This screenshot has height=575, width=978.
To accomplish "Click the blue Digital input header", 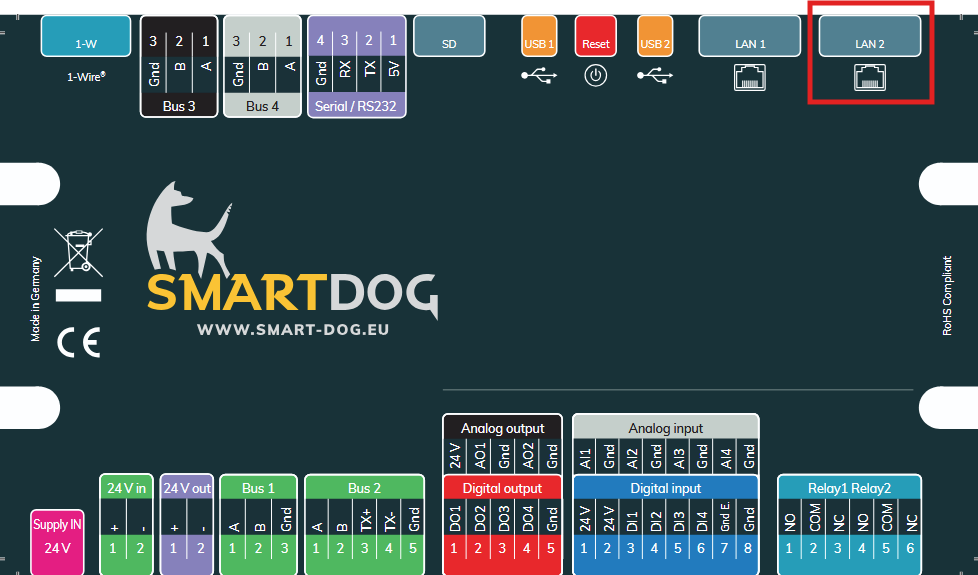I will coord(665,488).
